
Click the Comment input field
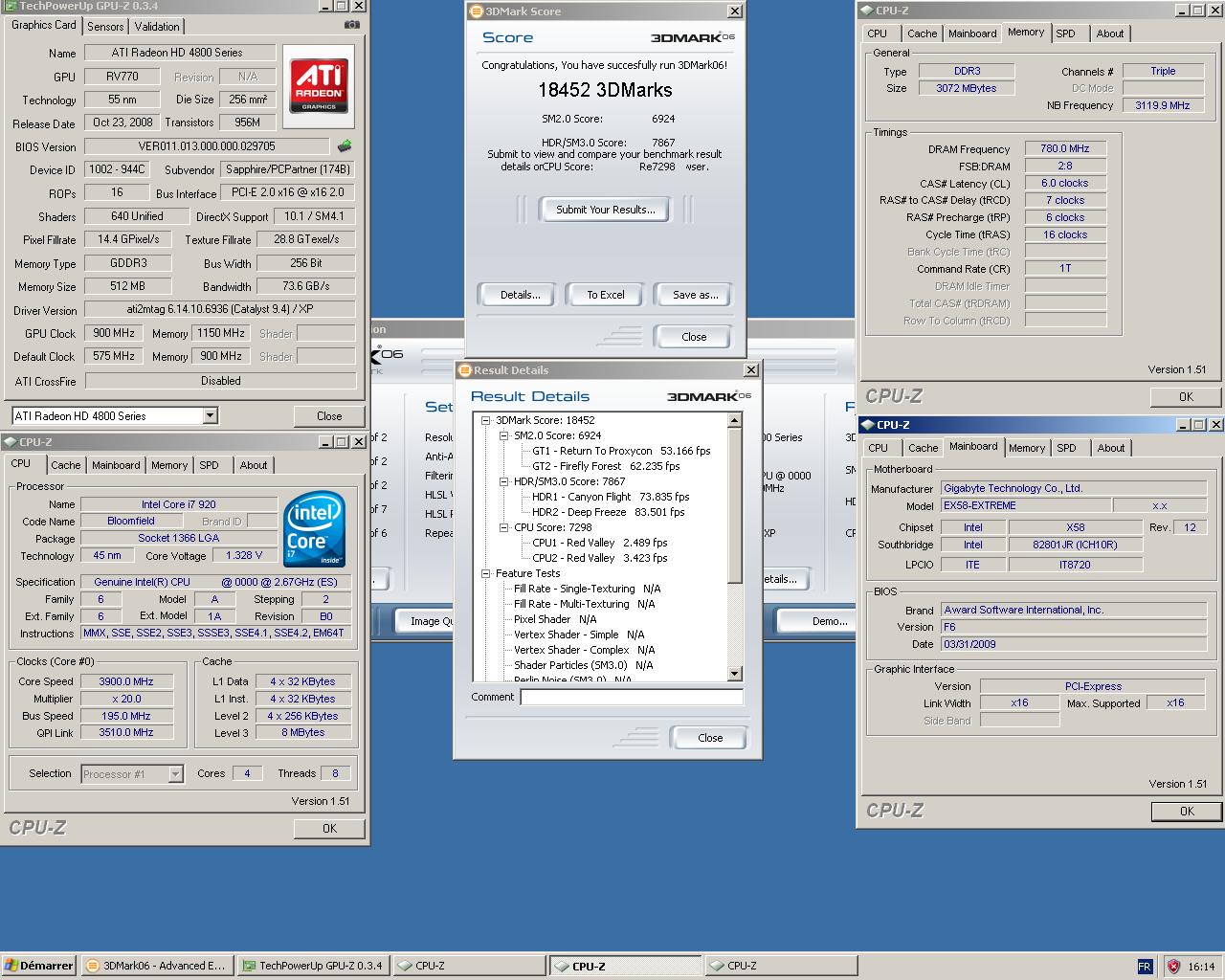pos(632,697)
